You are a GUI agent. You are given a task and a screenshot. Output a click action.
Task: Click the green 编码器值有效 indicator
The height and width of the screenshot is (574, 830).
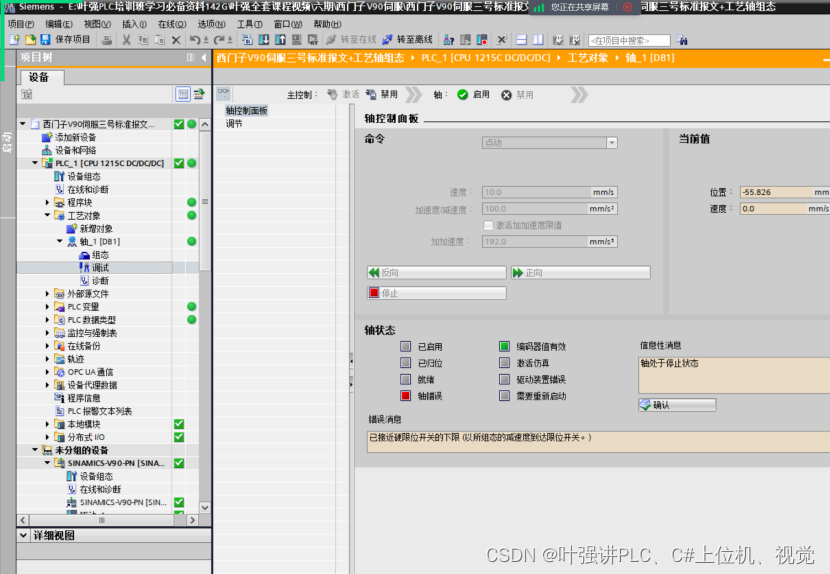(x=504, y=346)
